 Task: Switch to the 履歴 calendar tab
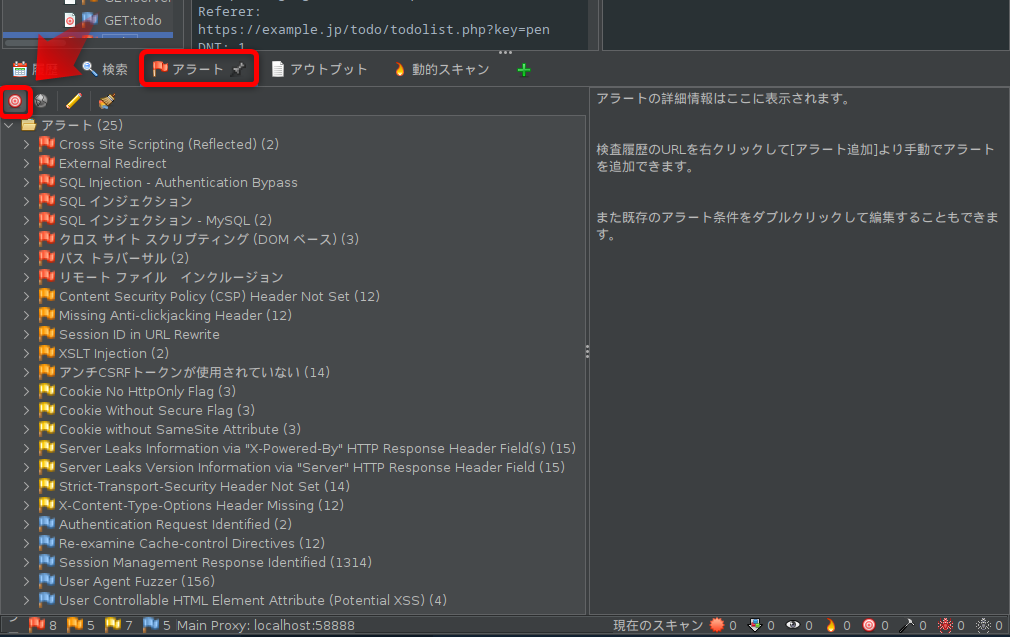click(35, 69)
